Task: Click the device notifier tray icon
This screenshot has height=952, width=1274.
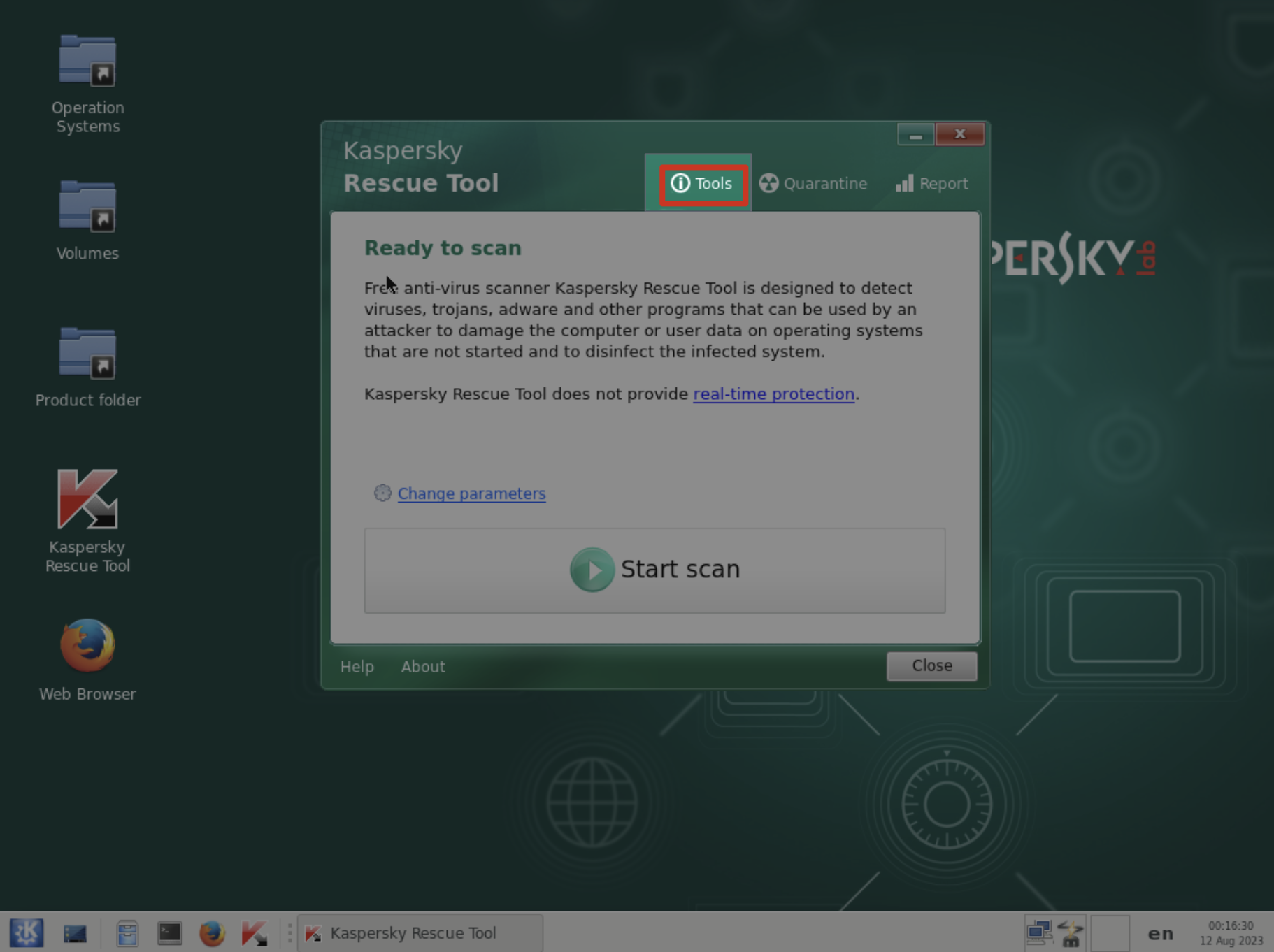Action: pyautogui.click(x=1070, y=933)
